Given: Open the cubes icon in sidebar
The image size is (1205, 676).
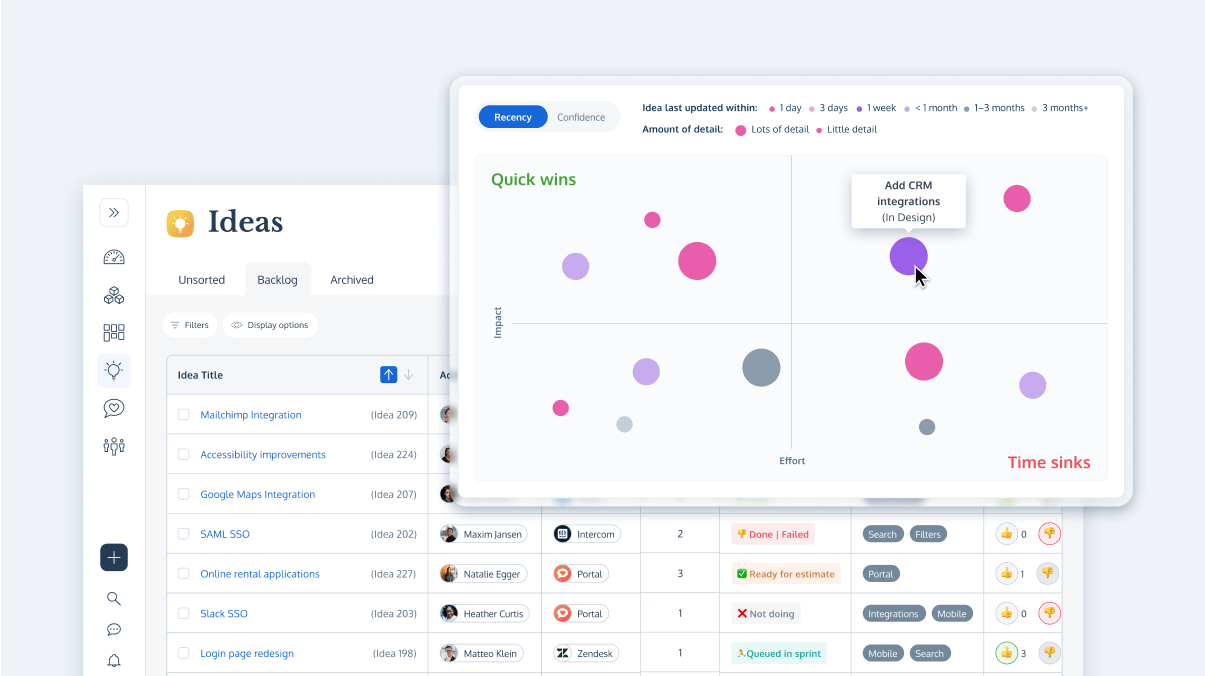Looking at the screenshot, I should click(x=114, y=295).
